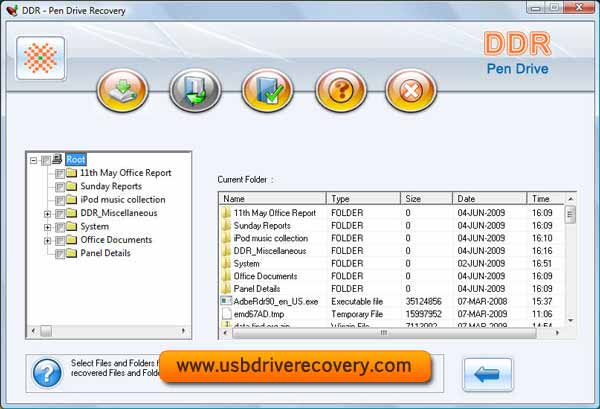
Task: Click the Panel Details folder icon in tree
Action: pyautogui.click(x=72, y=253)
